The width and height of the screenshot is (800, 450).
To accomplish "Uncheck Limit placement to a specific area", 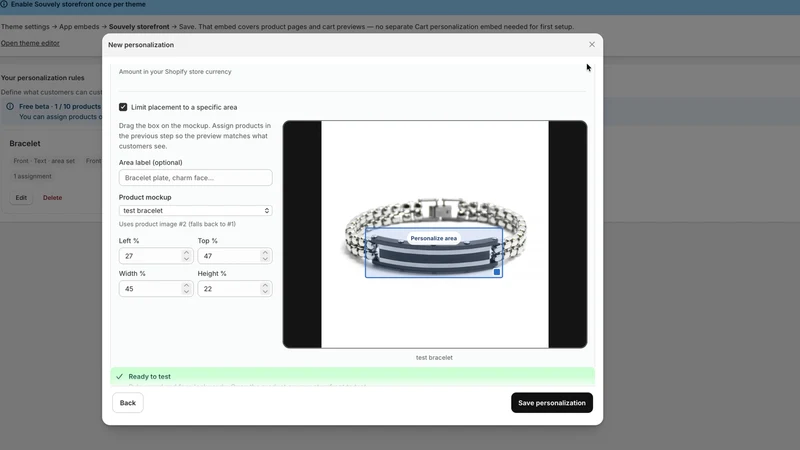I will point(123,107).
